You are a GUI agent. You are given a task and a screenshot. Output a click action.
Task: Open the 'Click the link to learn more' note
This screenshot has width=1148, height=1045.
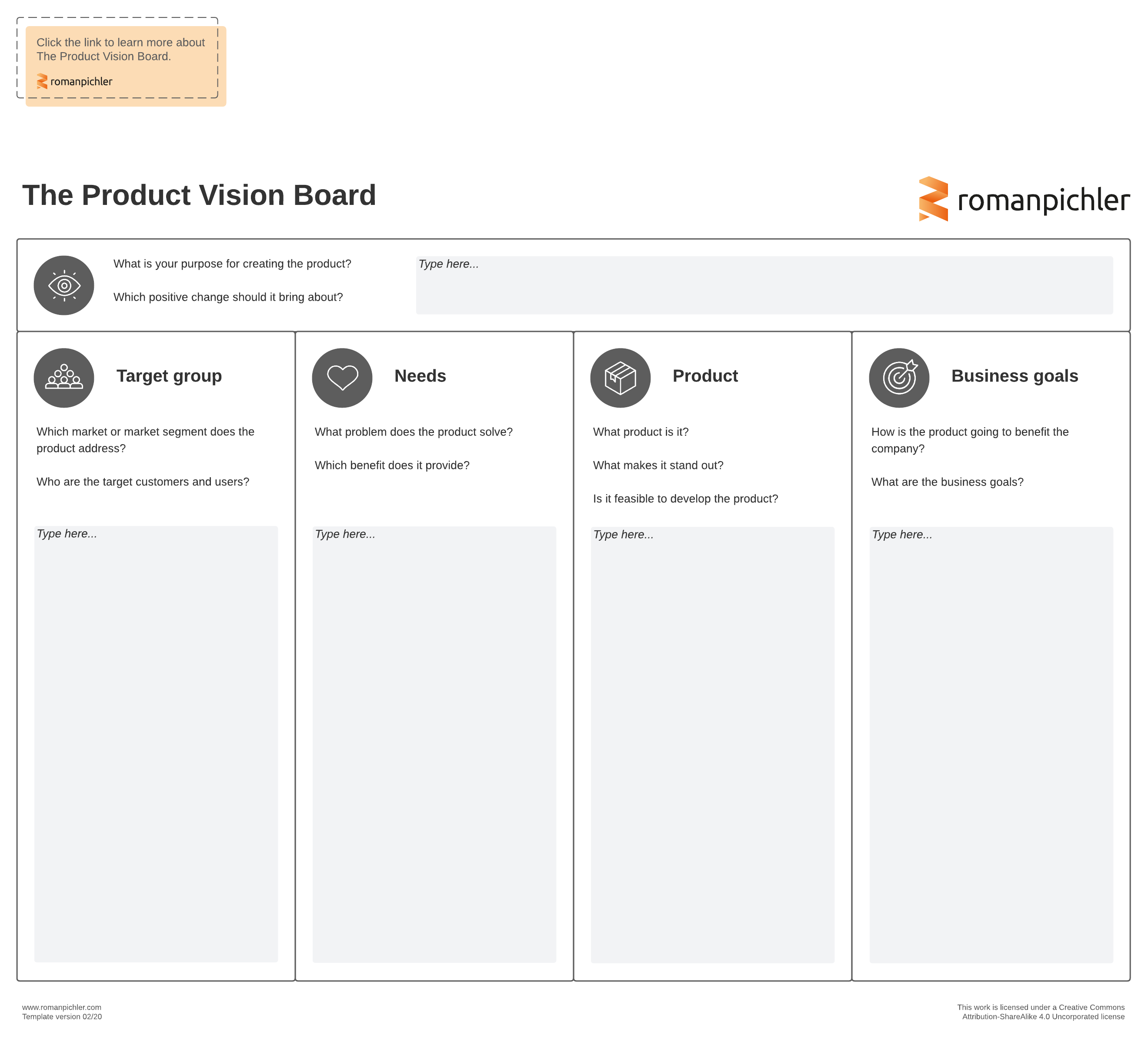[120, 49]
